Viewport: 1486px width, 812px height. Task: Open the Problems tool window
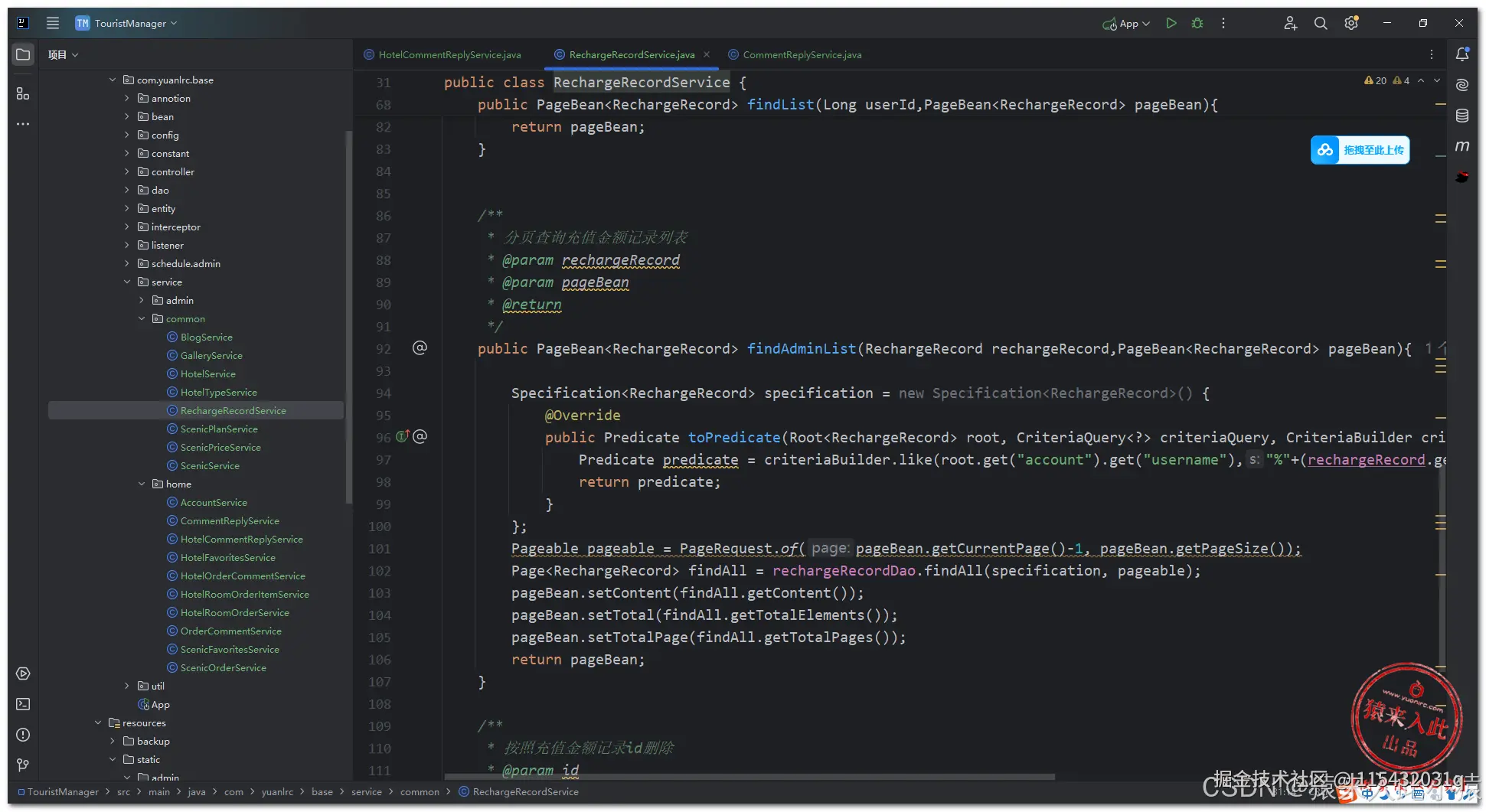[x=23, y=735]
